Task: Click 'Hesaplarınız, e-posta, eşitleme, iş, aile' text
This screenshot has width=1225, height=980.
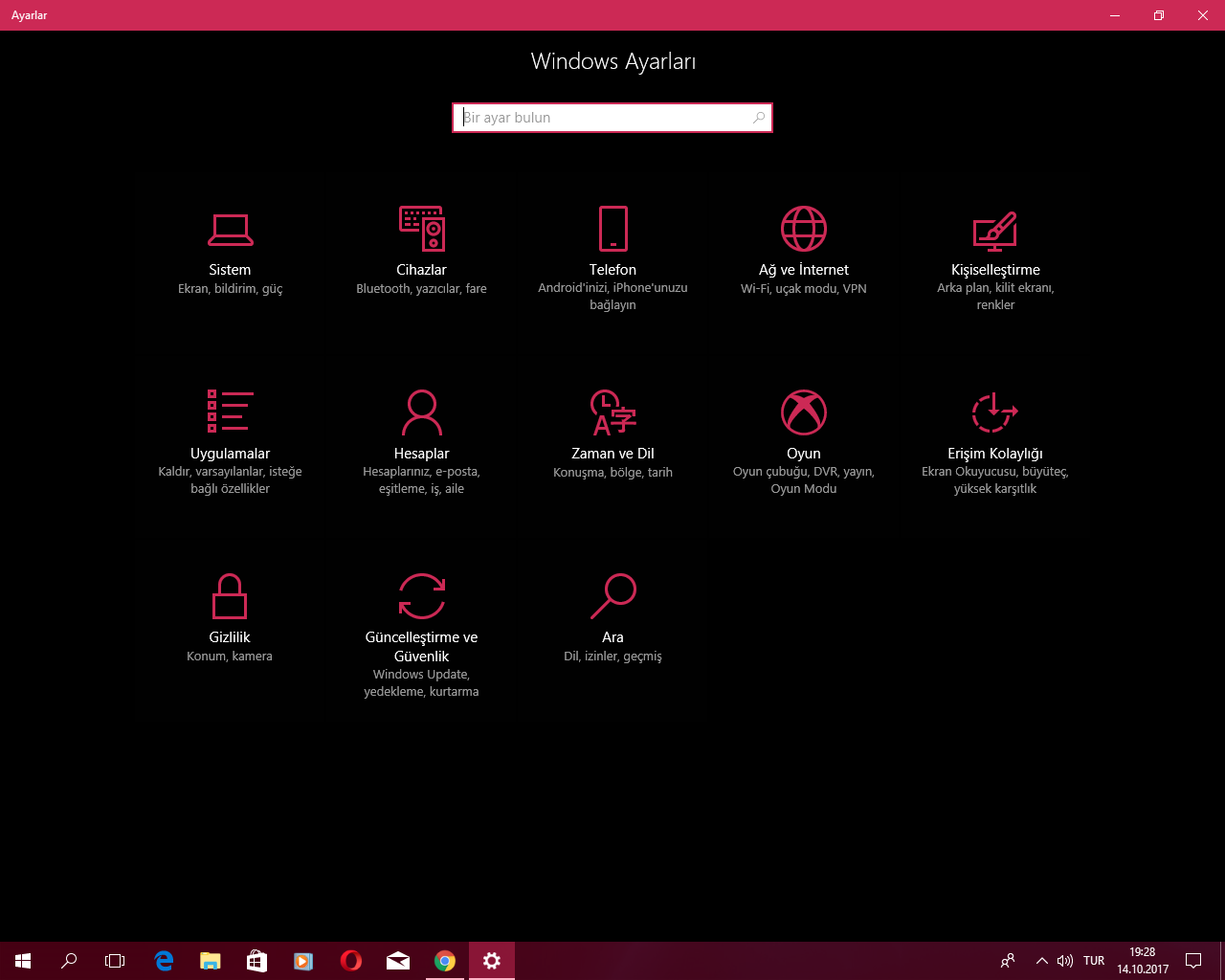Action: click(x=422, y=480)
